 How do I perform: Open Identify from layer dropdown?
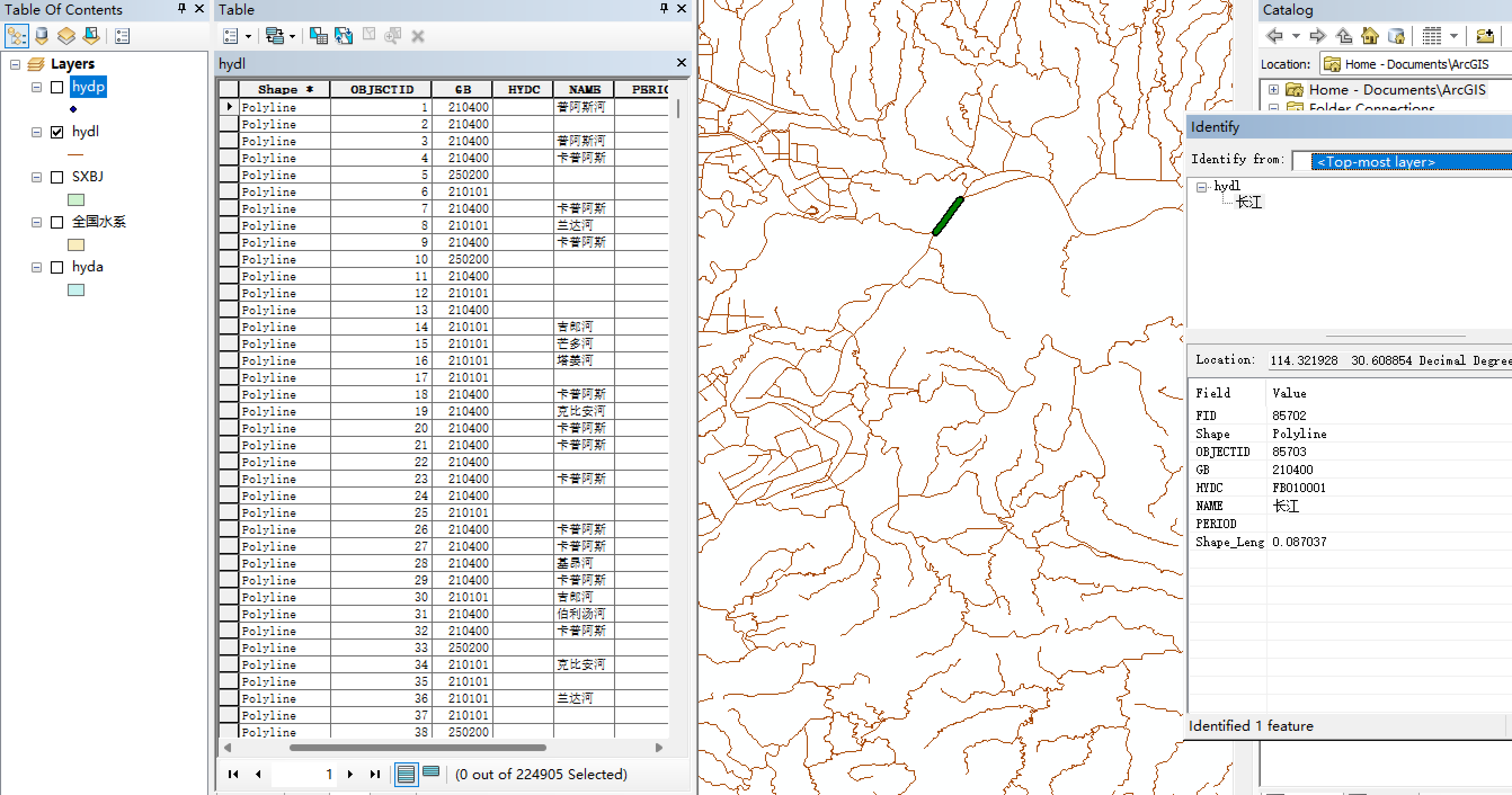pos(1403,162)
